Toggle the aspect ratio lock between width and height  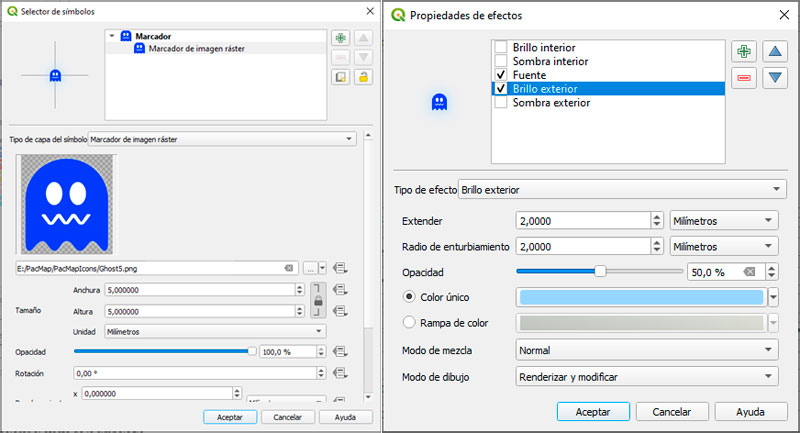[318, 300]
